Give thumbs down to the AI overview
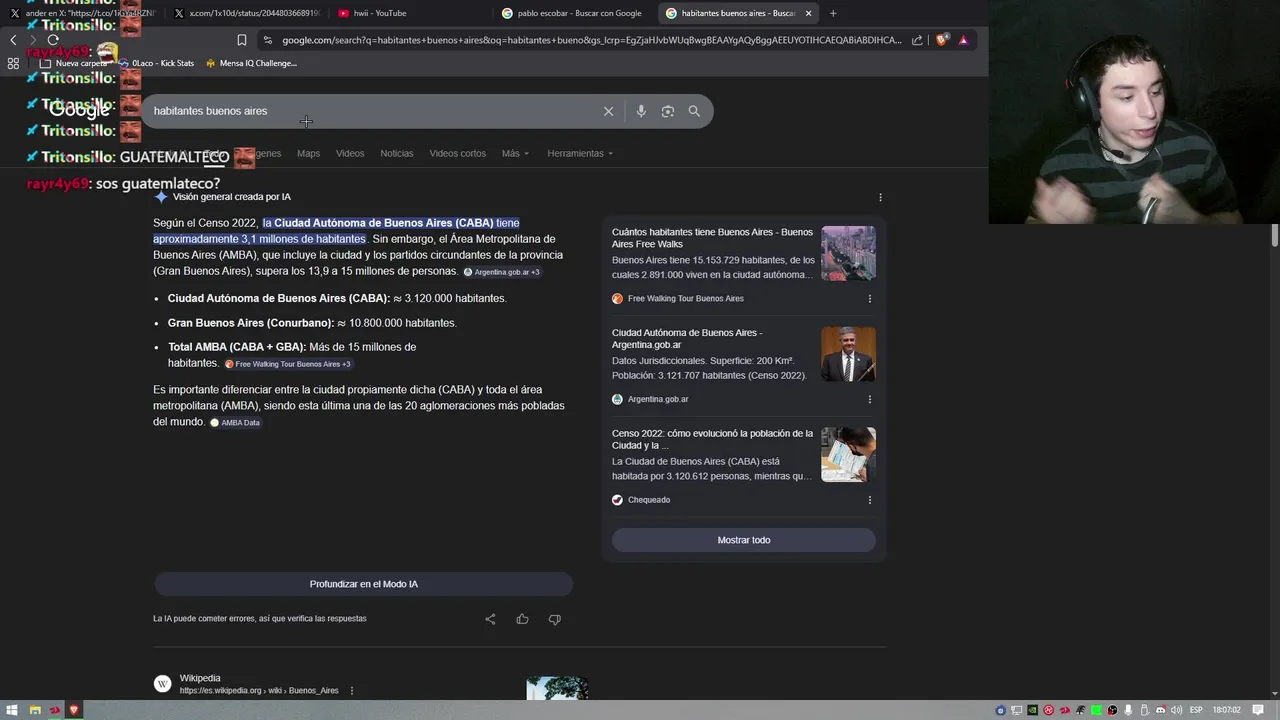The width and height of the screenshot is (1280, 720). pos(554,619)
